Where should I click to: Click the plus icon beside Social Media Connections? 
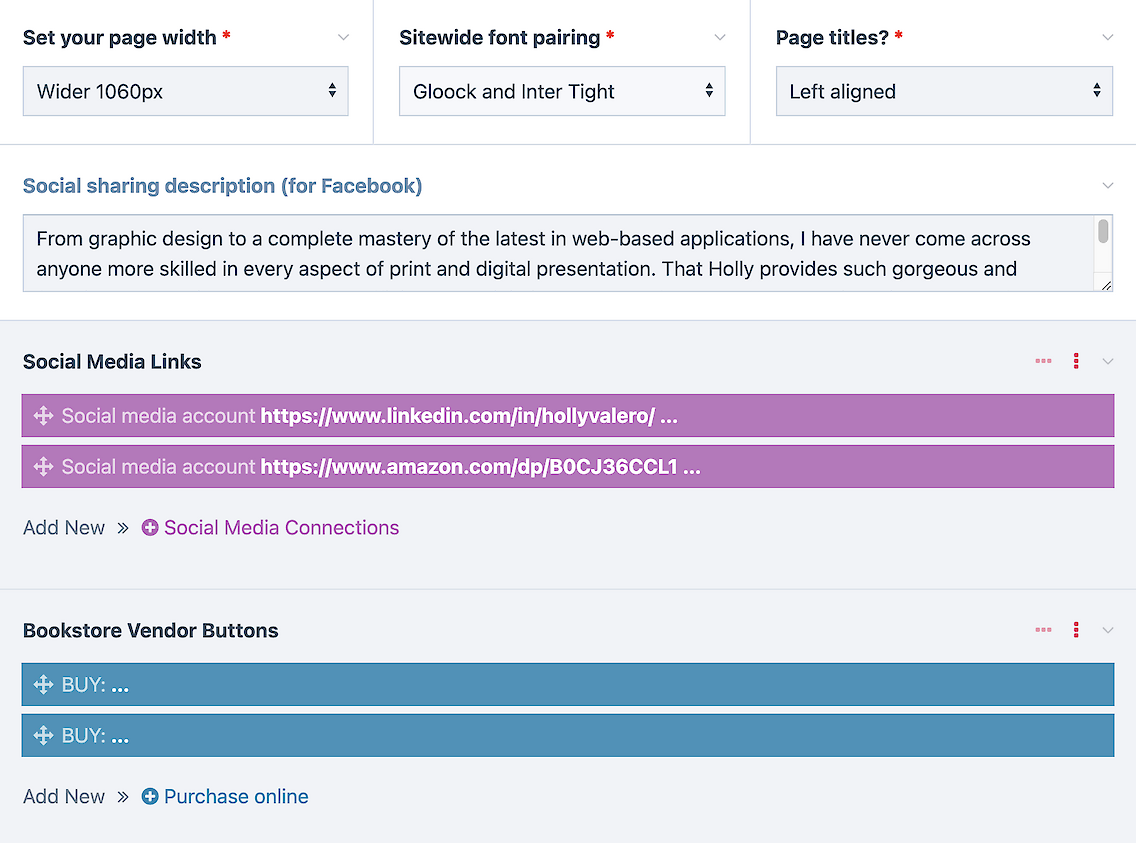click(x=150, y=528)
